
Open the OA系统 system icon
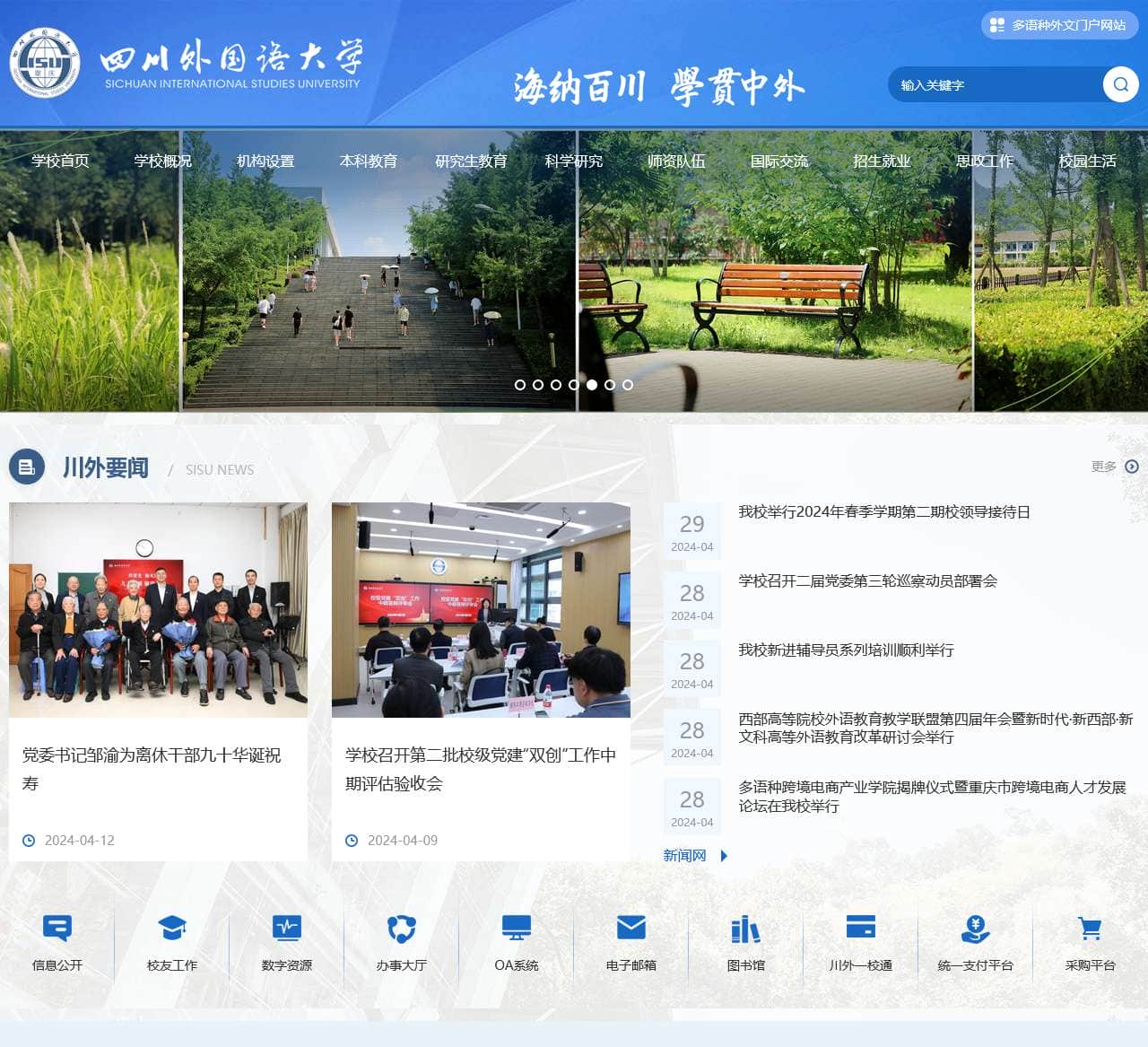(x=516, y=929)
